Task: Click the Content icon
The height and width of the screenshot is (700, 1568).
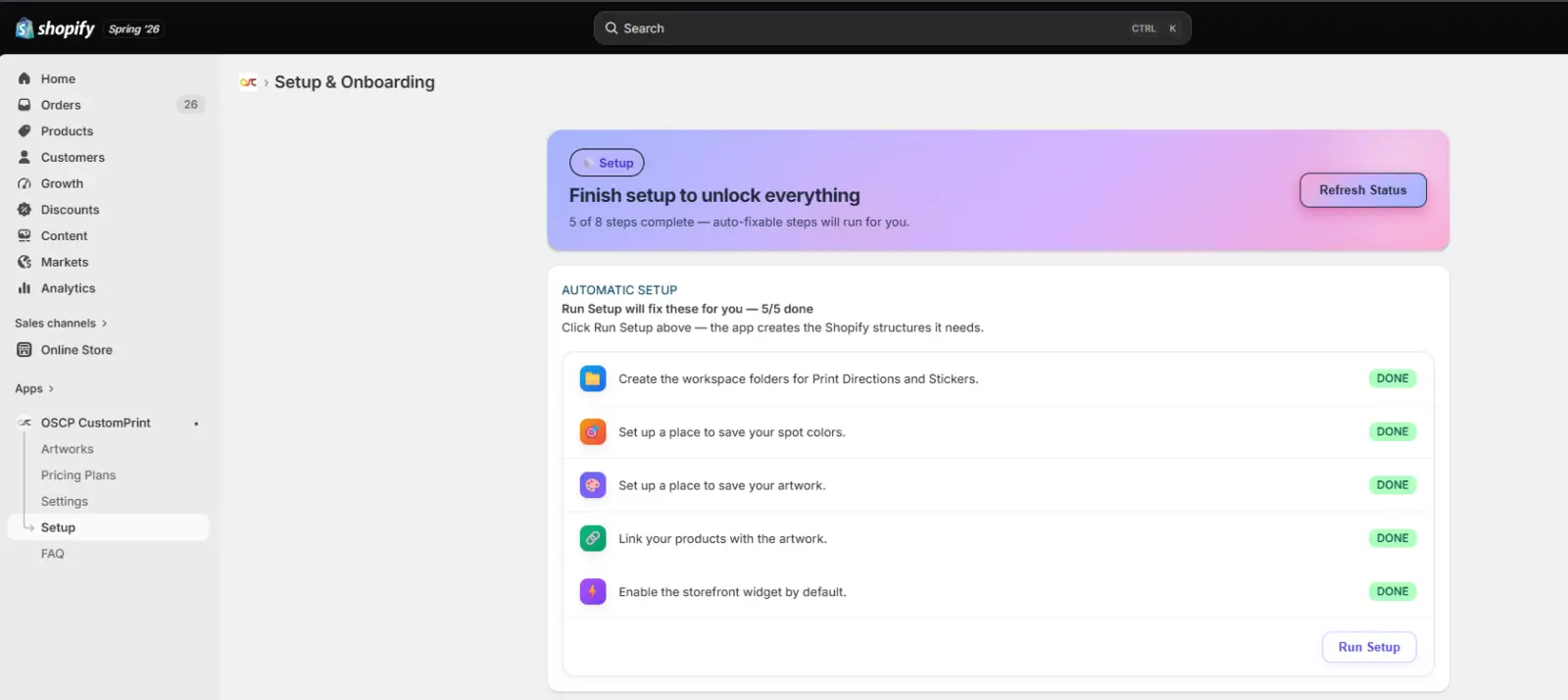Action: pos(24,236)
